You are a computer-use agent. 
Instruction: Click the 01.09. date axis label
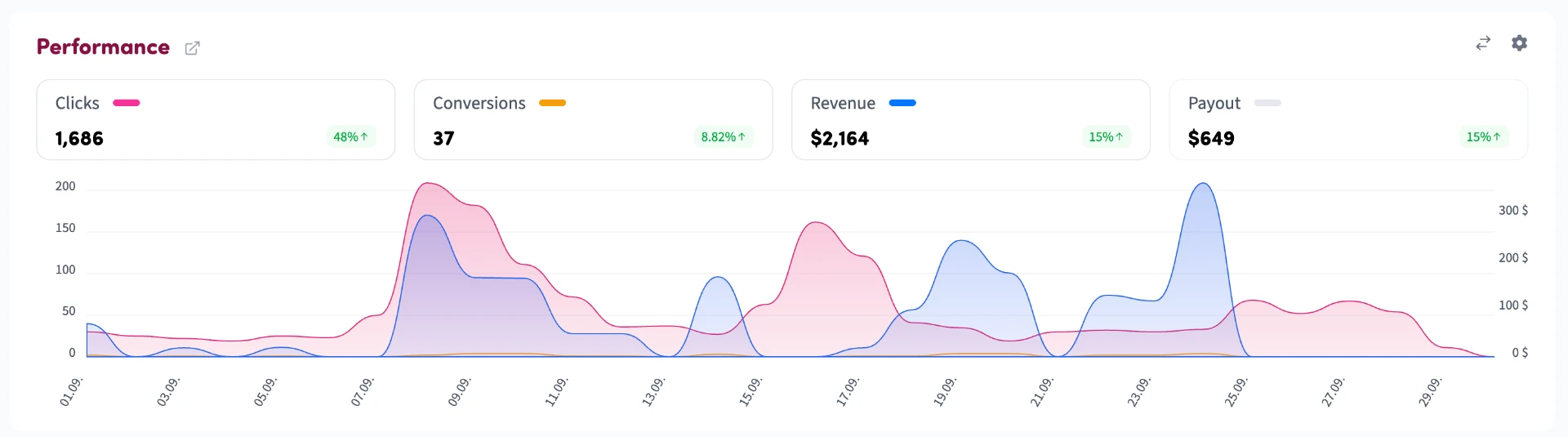72,391
